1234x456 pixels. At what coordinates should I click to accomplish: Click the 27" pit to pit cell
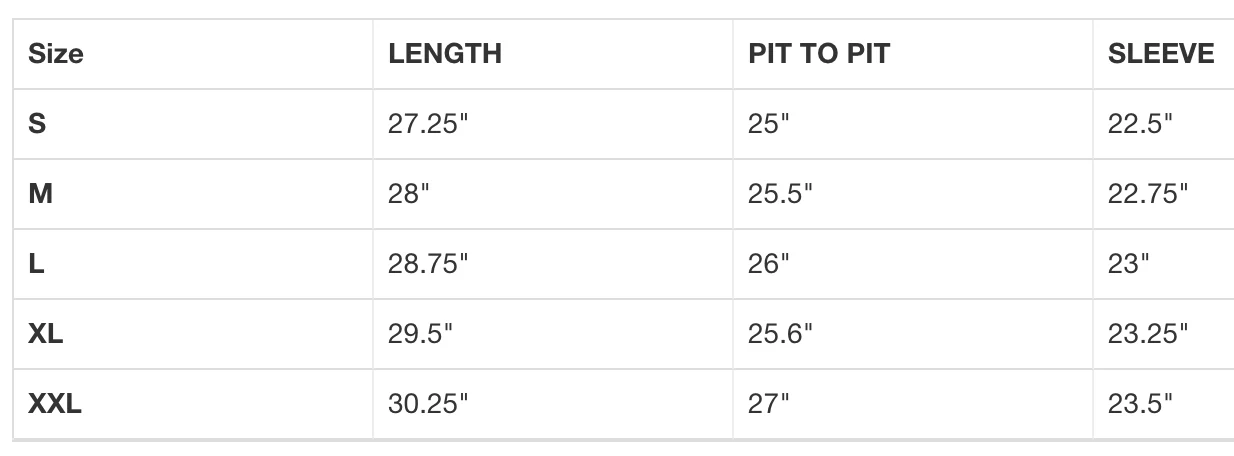[x=768, y=404]
